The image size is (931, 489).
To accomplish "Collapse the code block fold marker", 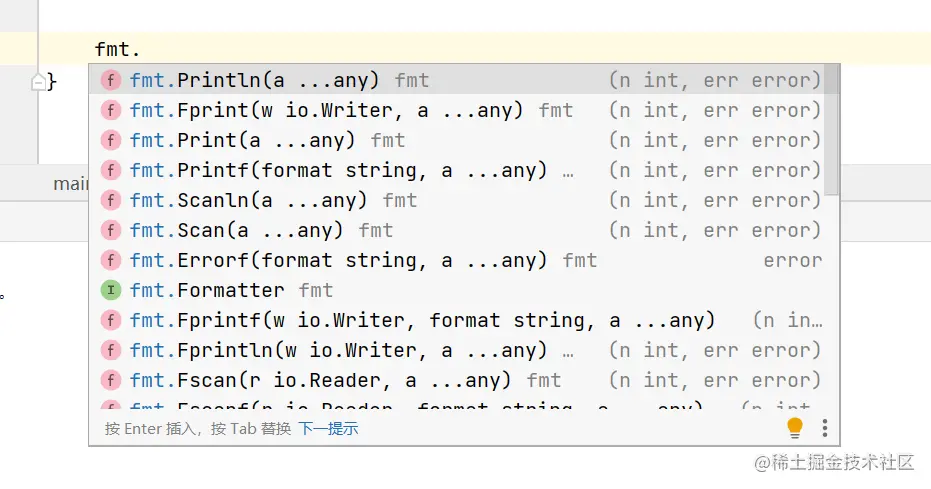I will coord(39,82).
